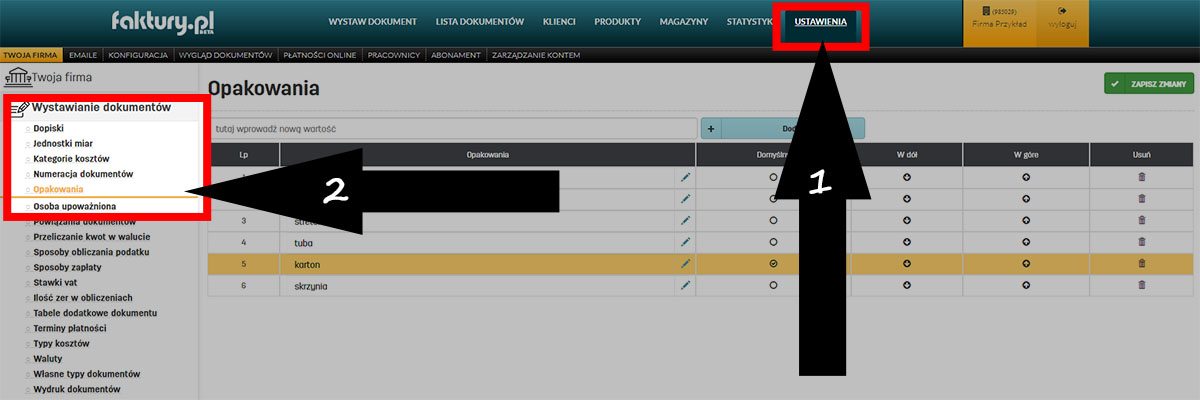The image size is (1200, 400).
Task: Click the faktury.pl logo
Action: pyautogui.click(x=163, y=21)
